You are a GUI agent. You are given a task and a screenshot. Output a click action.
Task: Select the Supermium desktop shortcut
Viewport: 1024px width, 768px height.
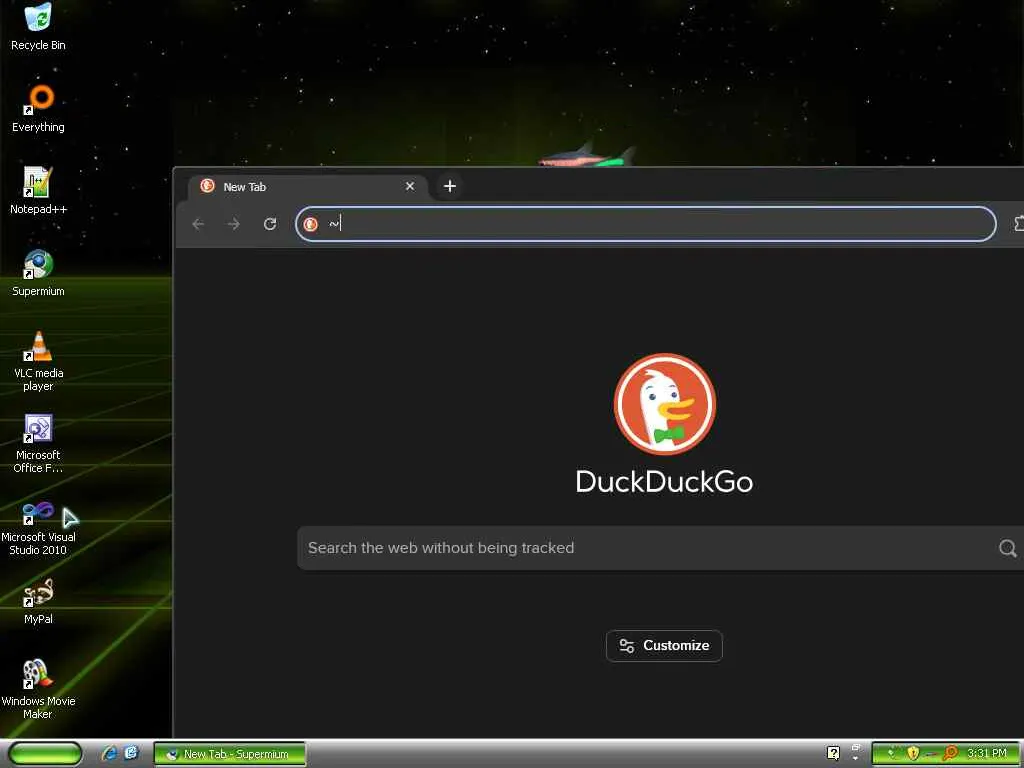pyautogui.click(x=38, y=273)
